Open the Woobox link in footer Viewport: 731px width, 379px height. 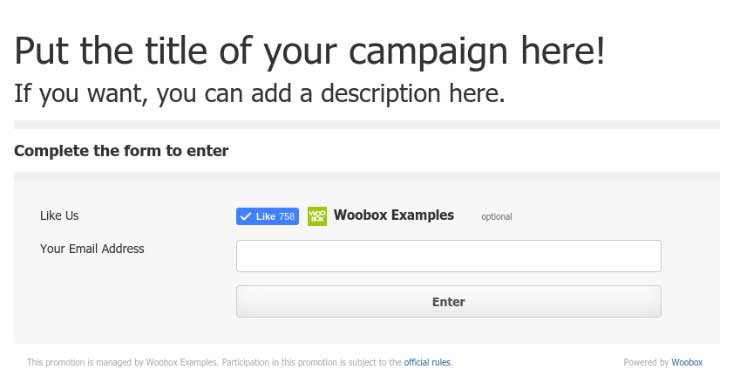[687, 362]
